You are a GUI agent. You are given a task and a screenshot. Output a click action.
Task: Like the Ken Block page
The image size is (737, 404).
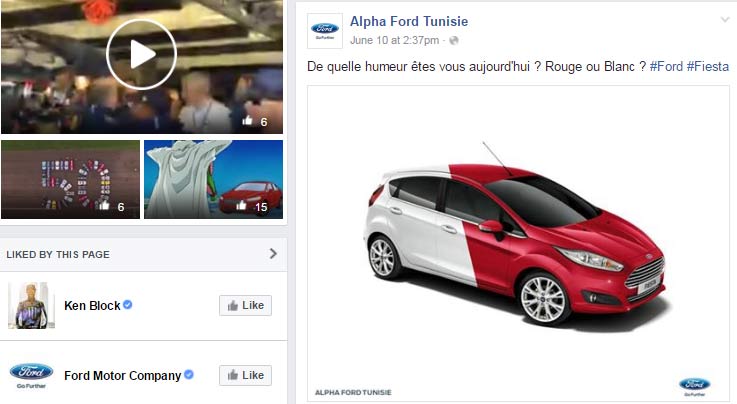245,305
